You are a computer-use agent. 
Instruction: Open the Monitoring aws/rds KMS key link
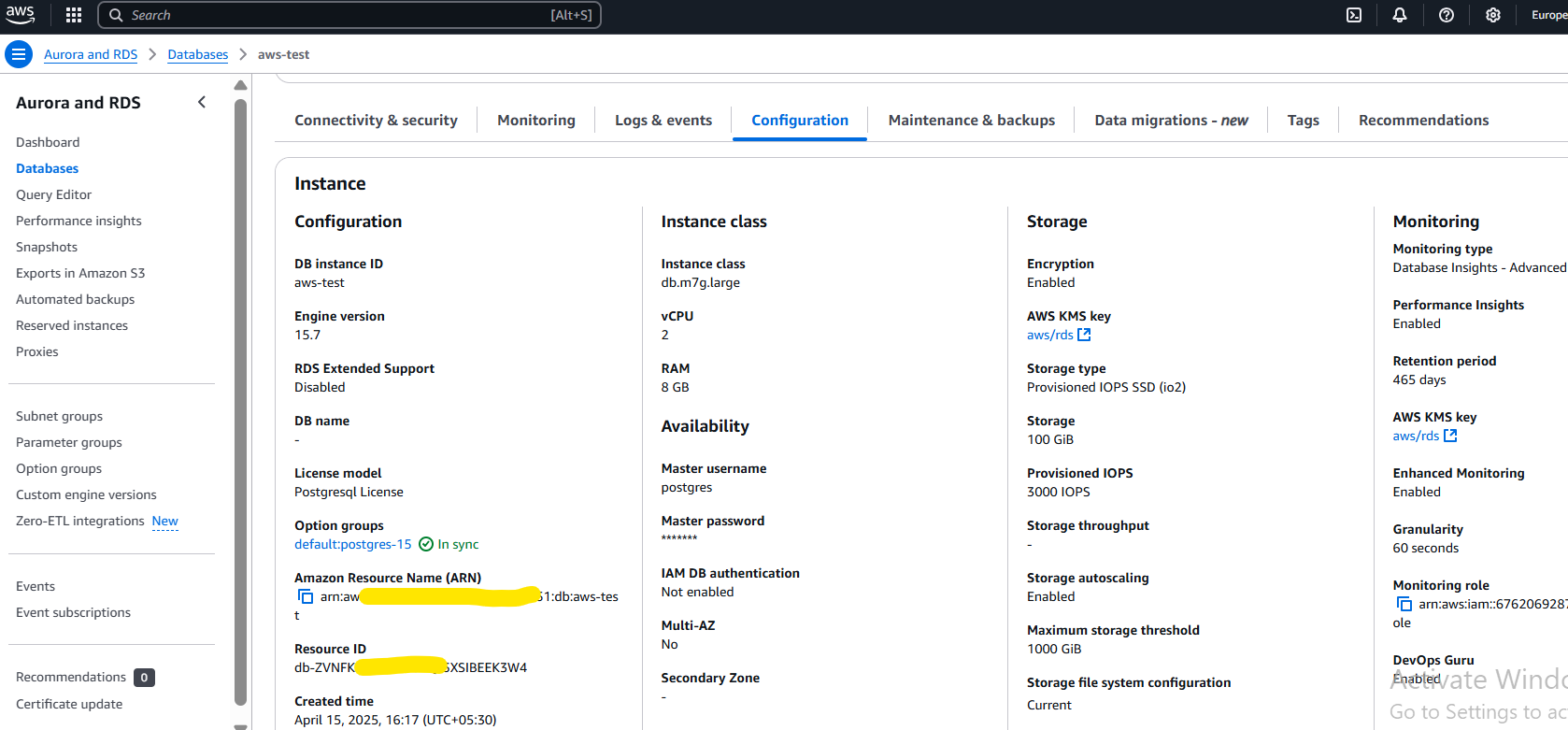[x=1425, y=436]
